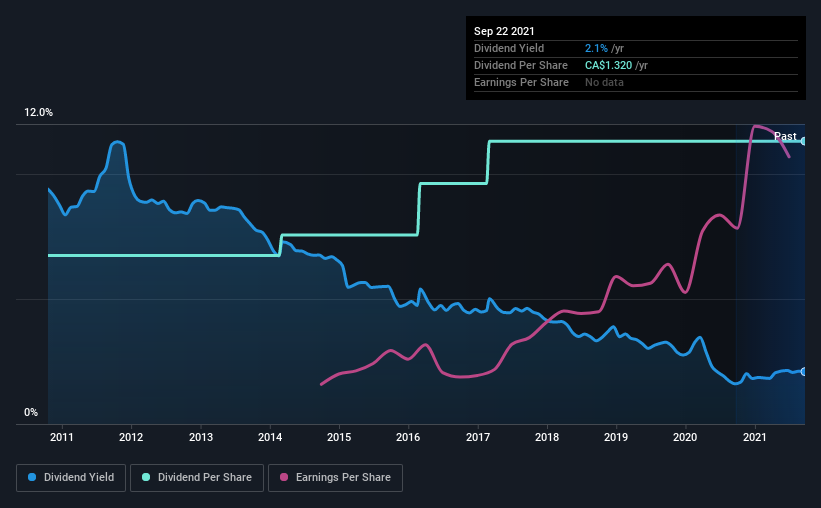Viewport: 821px width, 508px height.
Task: Toggle the Dividend Per Share legend button
Action: [x=197, y=478]
